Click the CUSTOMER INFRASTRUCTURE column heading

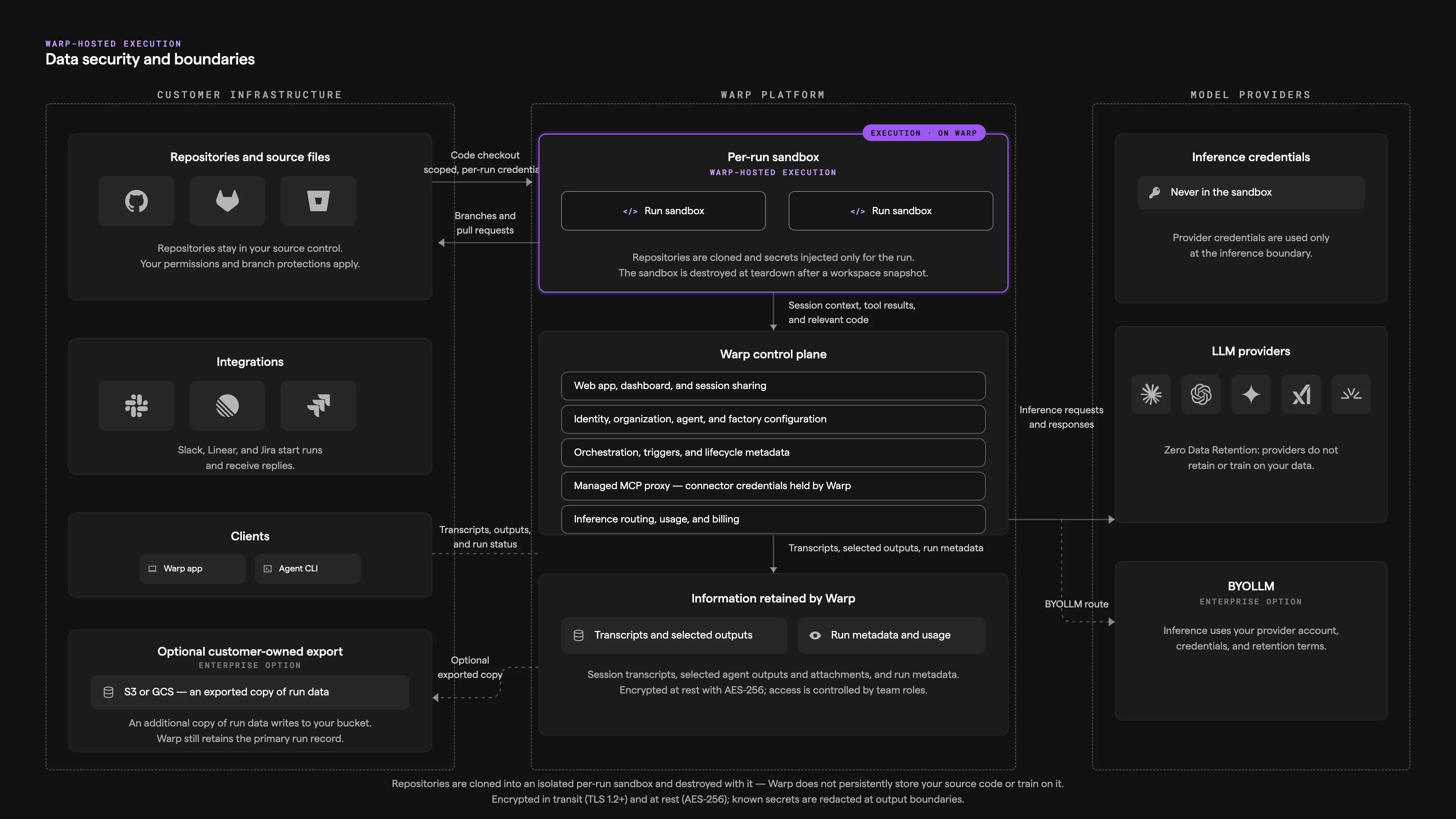point(250,95)
